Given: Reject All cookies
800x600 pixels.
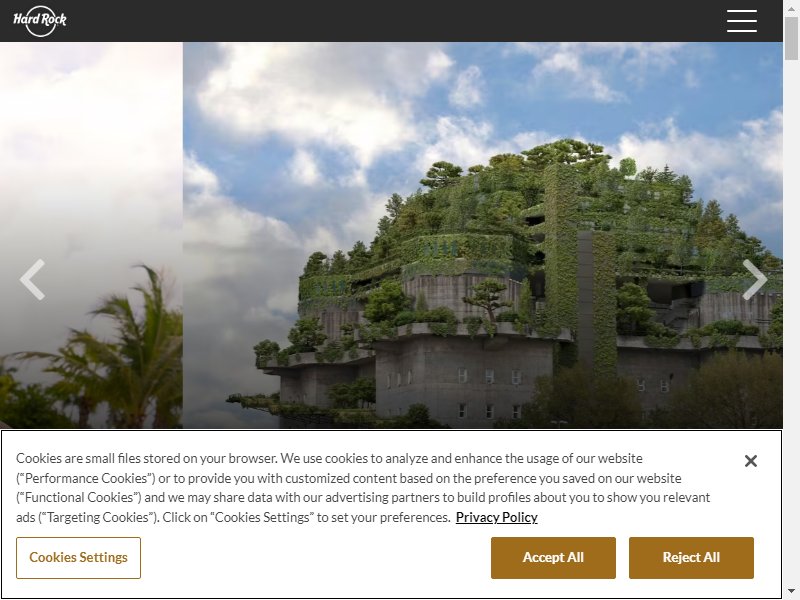Looking at the screenshot, I should point(691,558).
